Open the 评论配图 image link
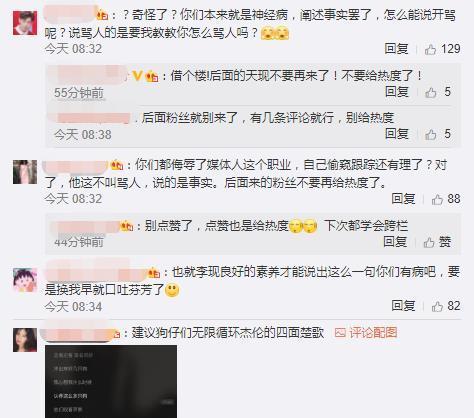The height and width of the screenshot is (418, 474). pos(366,333)
